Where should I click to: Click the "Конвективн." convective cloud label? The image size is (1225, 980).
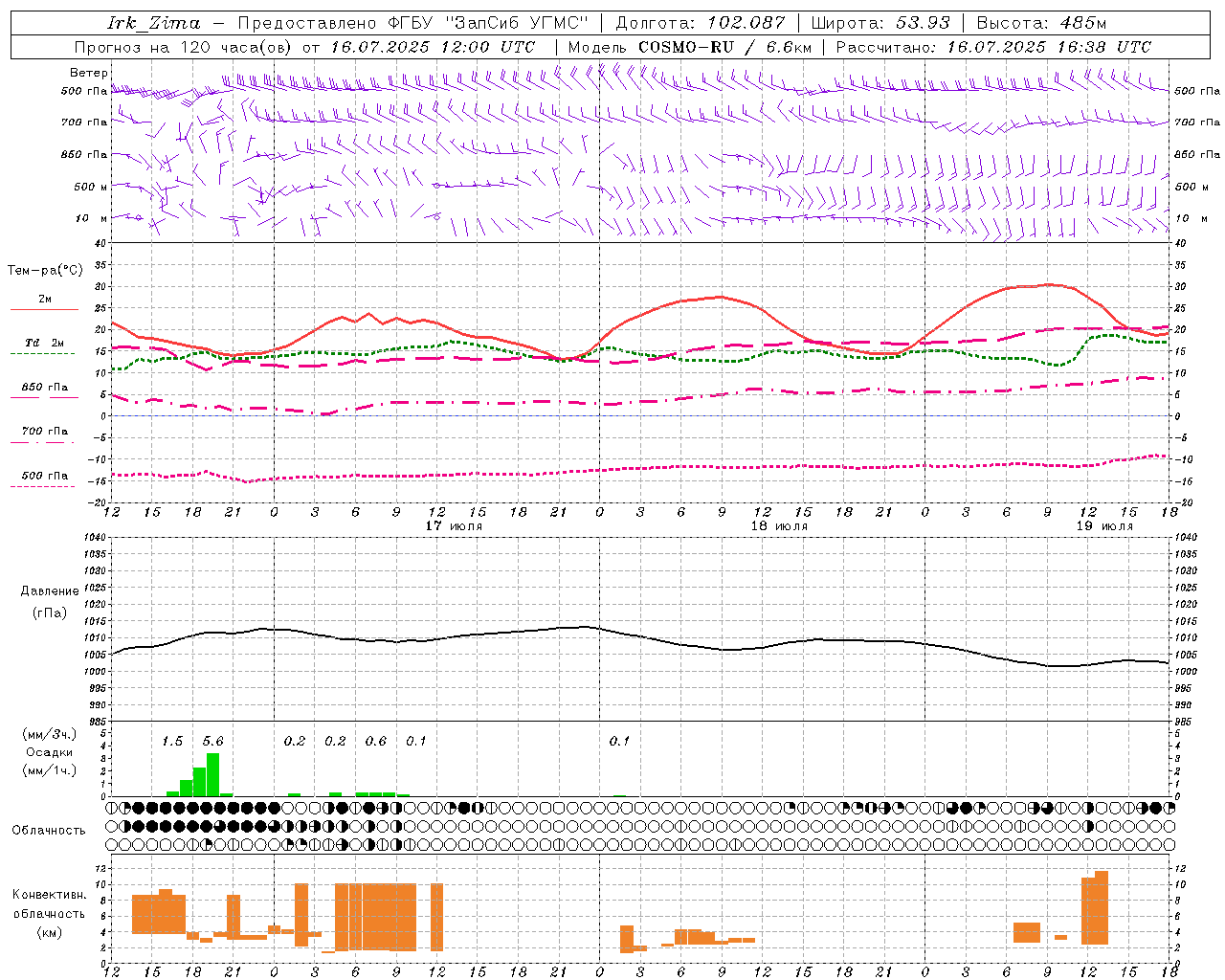[50, 895]
